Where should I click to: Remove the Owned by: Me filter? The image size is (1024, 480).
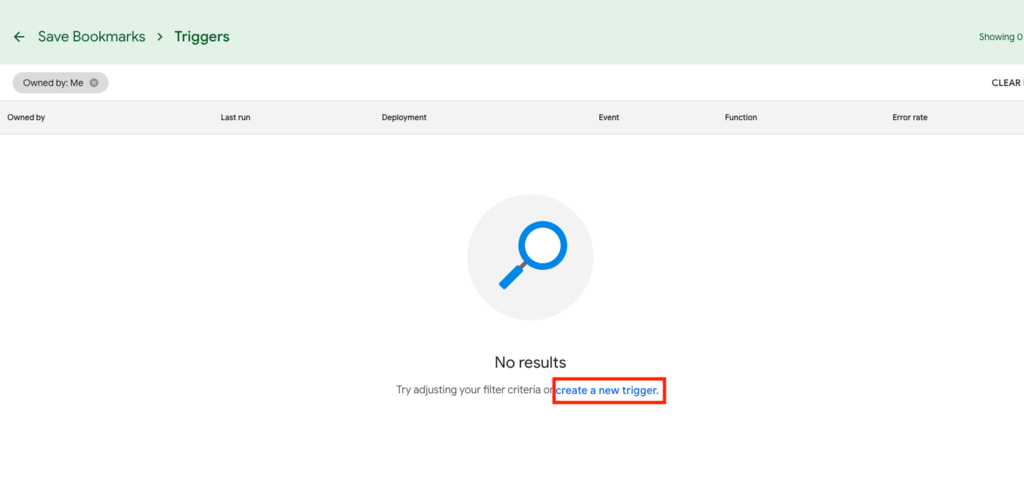coord(94,83)
